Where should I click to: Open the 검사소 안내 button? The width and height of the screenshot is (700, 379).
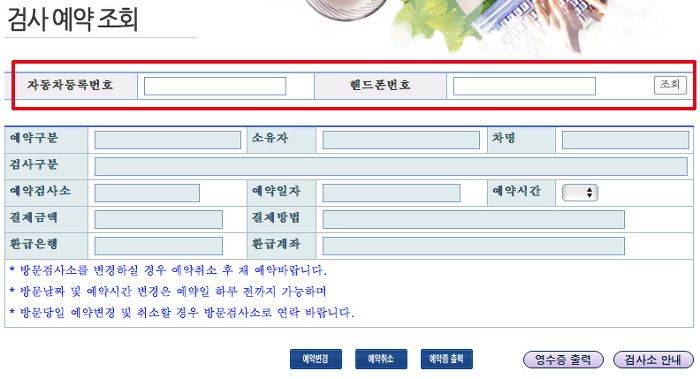point(653,360)
